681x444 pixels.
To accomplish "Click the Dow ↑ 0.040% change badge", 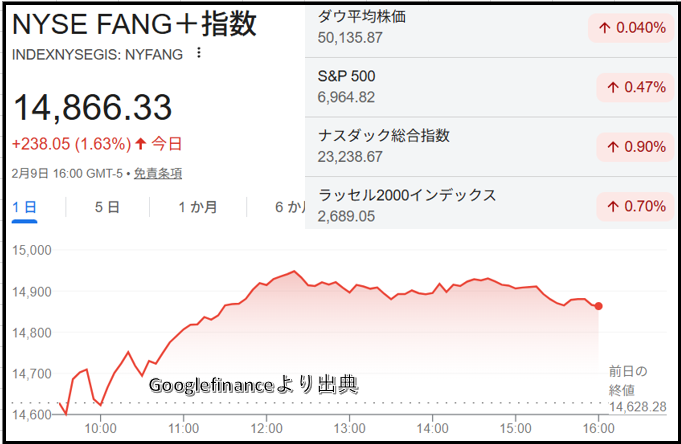I will (632, 28).
